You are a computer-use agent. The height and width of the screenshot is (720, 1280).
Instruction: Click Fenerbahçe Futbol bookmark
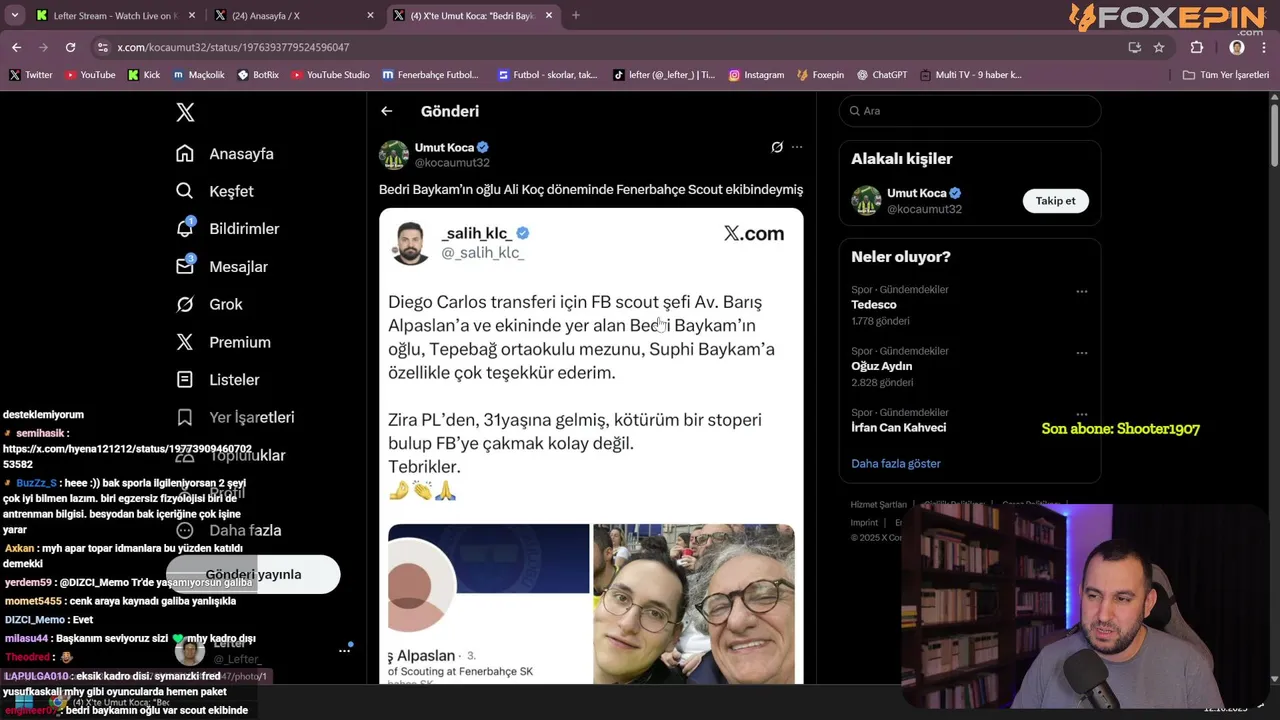[430, 75]
